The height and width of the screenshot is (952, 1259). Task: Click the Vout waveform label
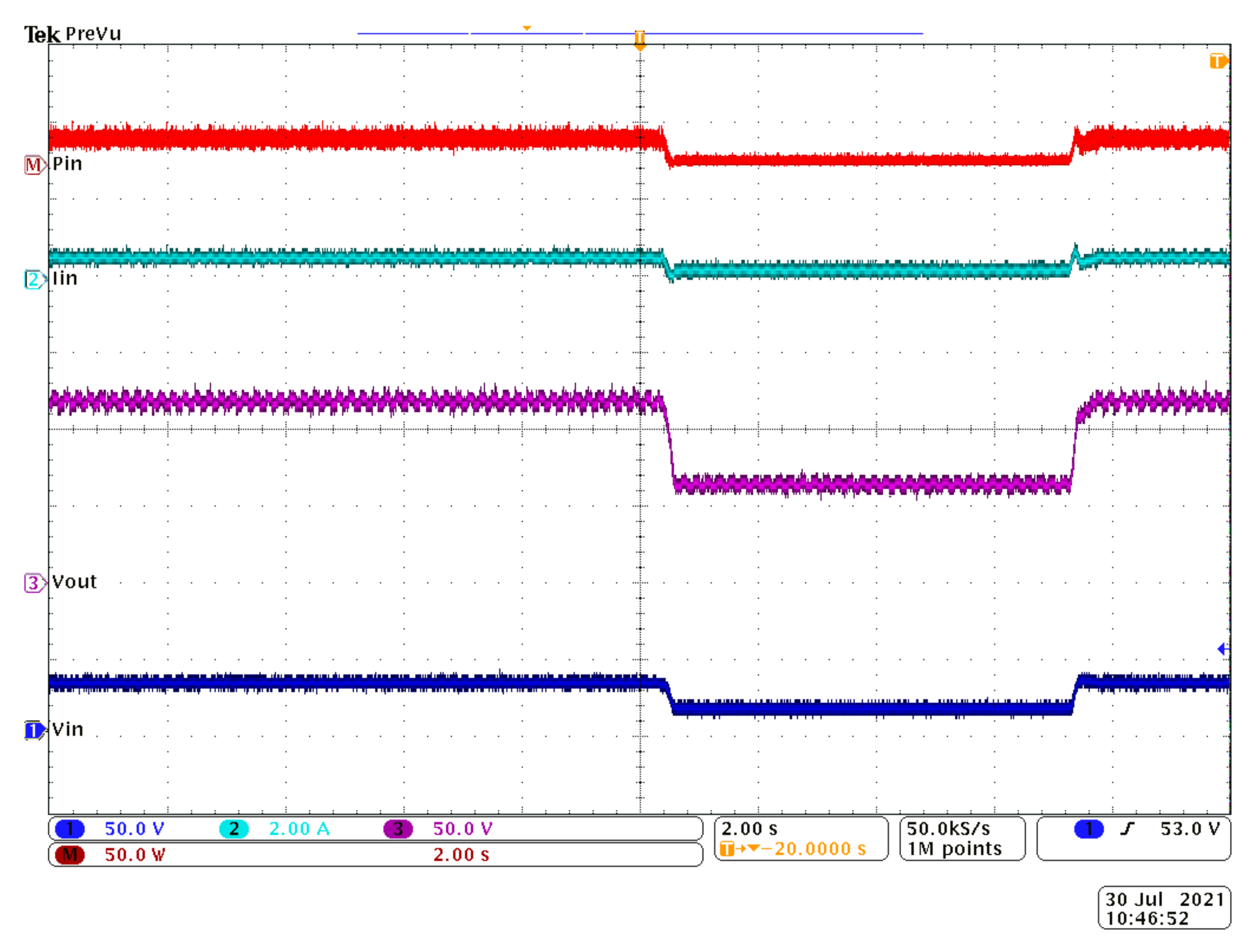pyautogui.click(x=74, y=581)
